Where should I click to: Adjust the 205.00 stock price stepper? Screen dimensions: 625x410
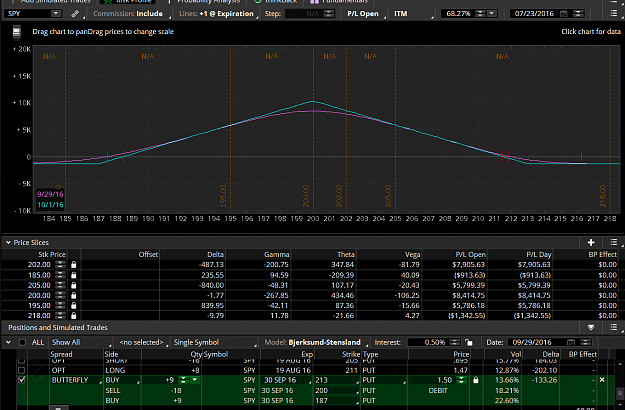coord(60,285)
